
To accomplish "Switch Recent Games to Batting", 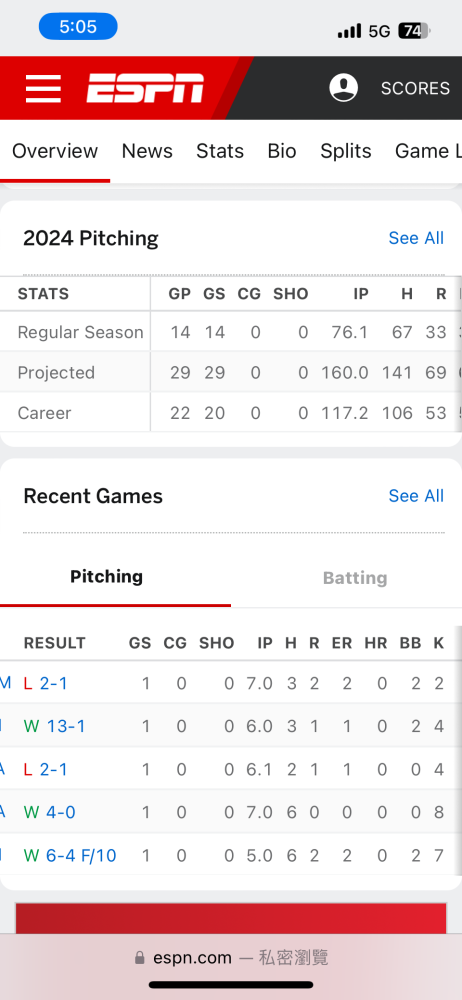I will click(x=355, y=578).
